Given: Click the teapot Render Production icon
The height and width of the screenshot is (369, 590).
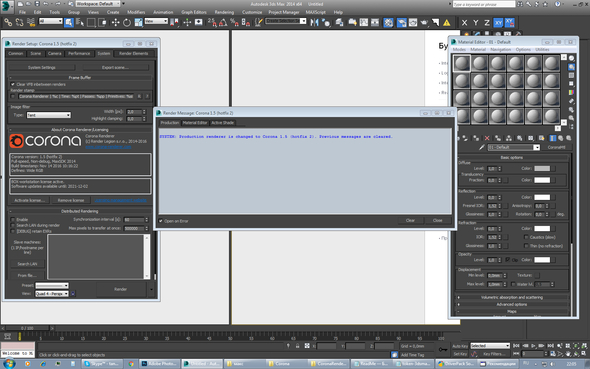Looking at the screenshot, I should click(424, 23).
